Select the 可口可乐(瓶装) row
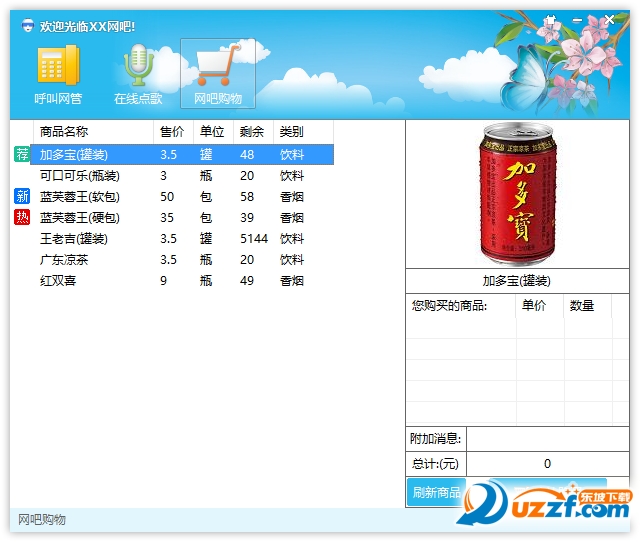Image resolution: width=640 pixels, height=542 pixels. pos(182,175)
